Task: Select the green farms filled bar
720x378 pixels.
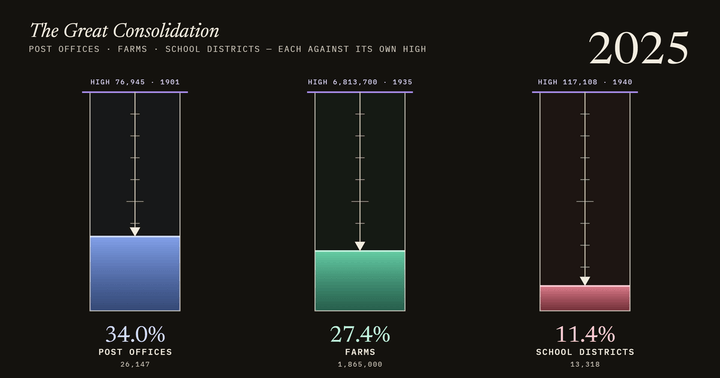Action: tap(360, 281)
